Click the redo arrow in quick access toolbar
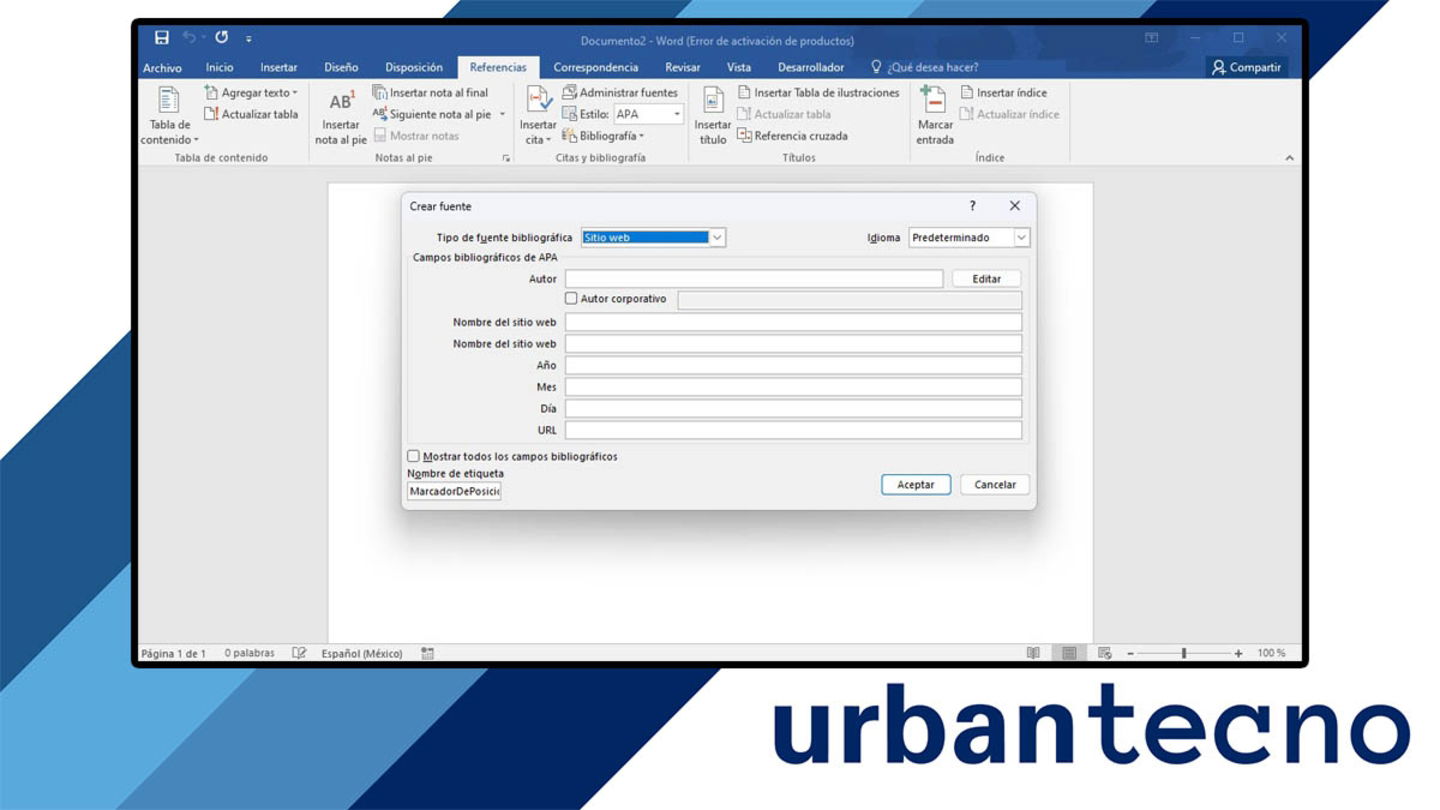Viewport: 1440px width, 810px height. point(221,38)
